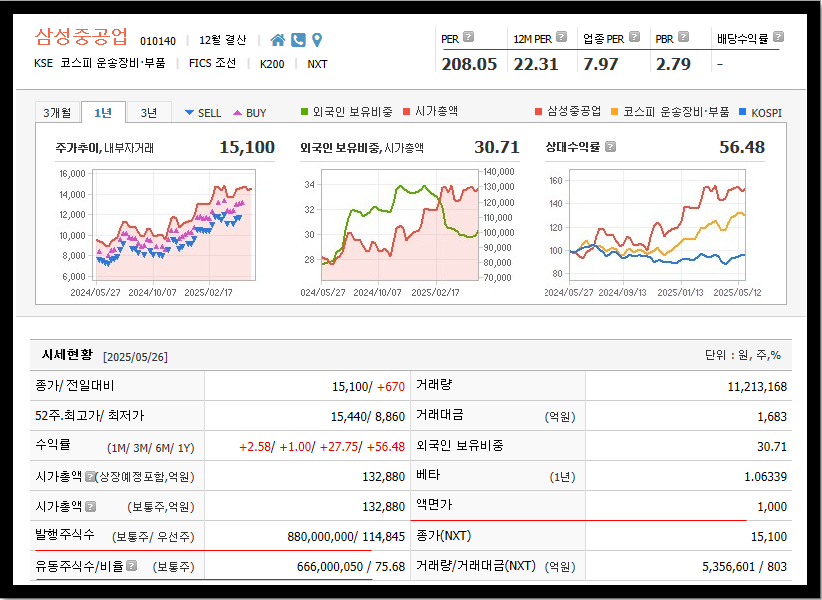
Task: Click the 52-week values 15,440/ 8,860
Action: point(367,417)
